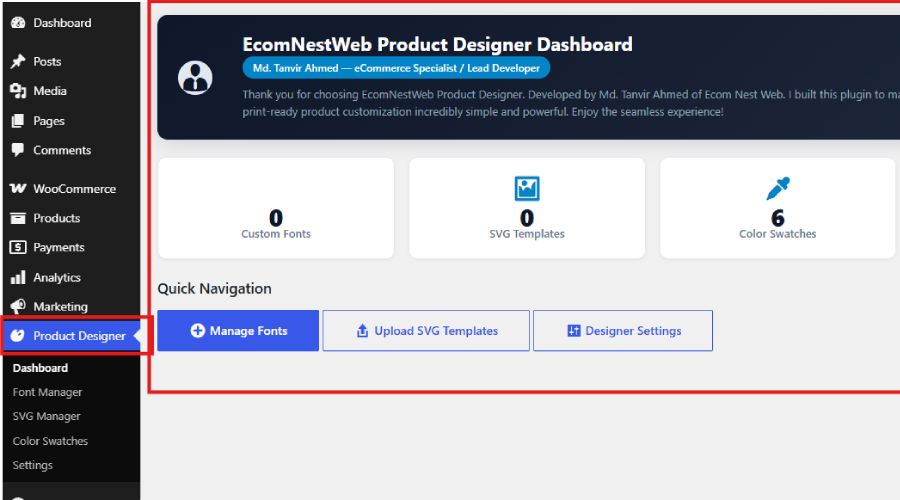
Task: Click the Color Swatches eyedropper icon
Action: point(778,188)
